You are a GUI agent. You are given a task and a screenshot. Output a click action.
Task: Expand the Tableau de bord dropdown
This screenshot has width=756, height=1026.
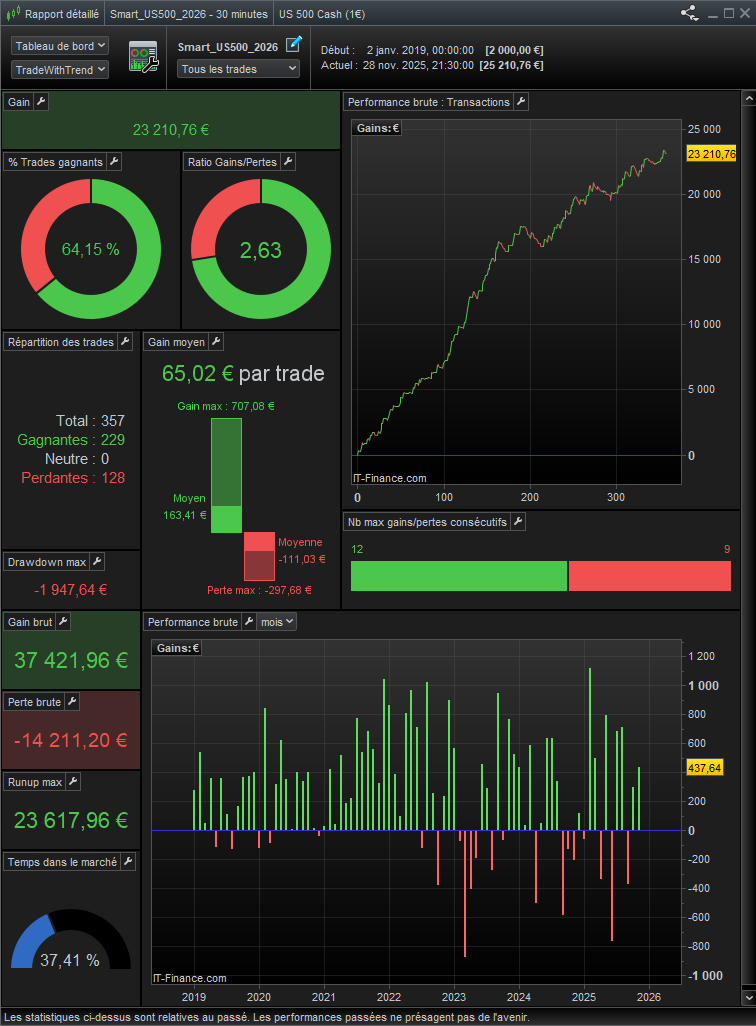pos(59,46)
